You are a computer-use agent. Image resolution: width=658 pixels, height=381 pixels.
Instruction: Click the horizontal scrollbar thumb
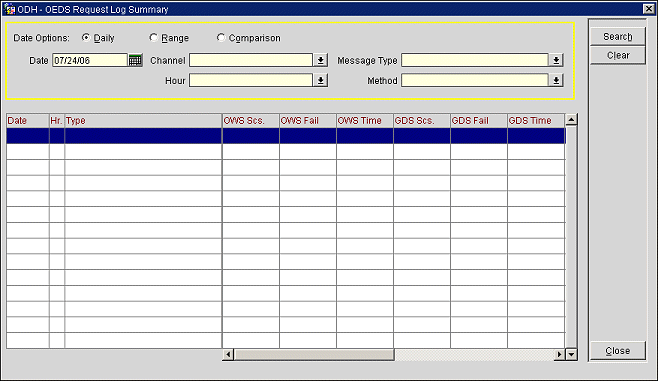314,355
